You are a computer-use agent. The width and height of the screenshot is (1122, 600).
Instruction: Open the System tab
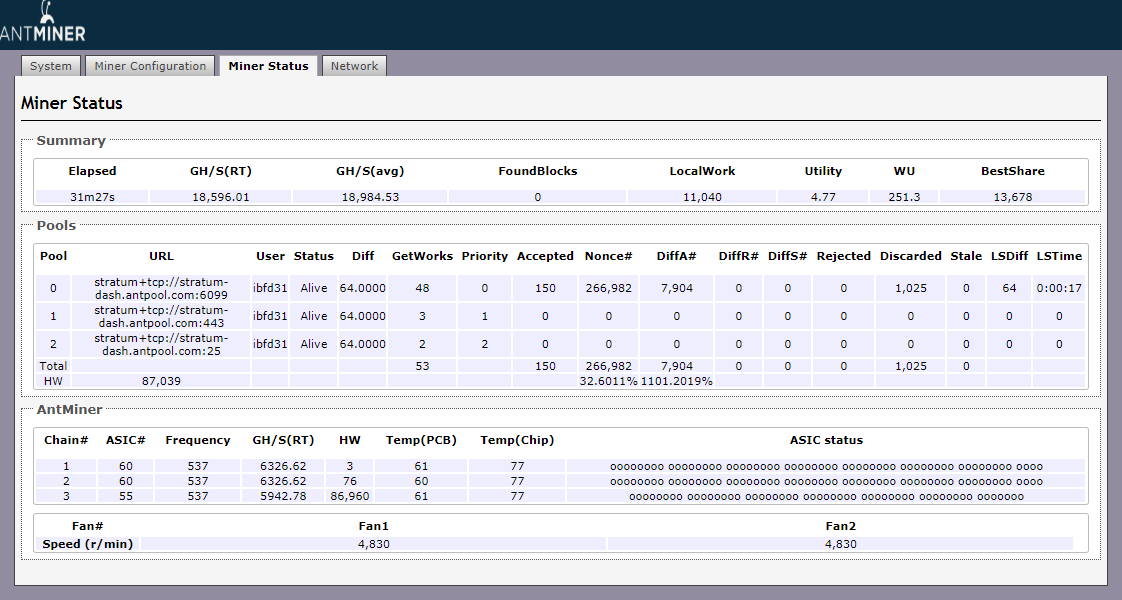pos(51,66)
